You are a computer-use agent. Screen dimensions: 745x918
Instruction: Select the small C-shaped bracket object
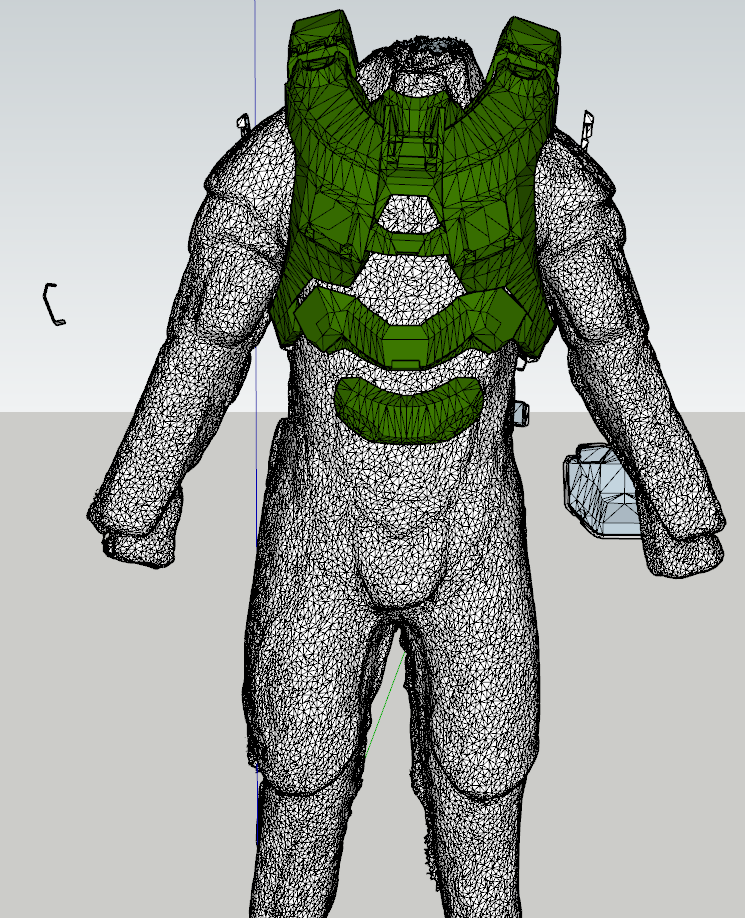coord(54,304)
